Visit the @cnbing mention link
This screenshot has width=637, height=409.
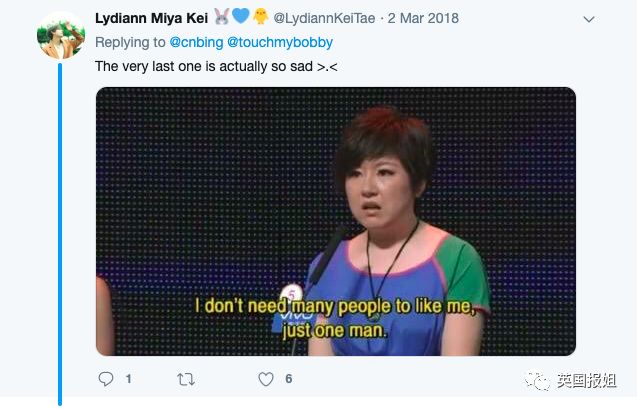coord(197,43)
